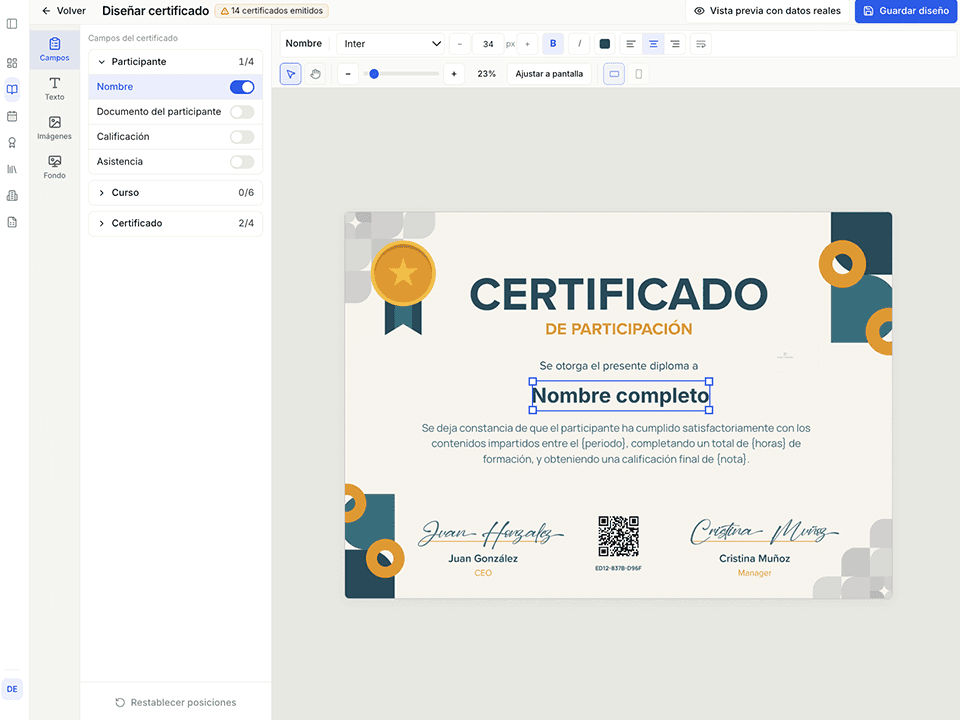Increase font size with plus
This screenshot has width=960, height=720.
pyautogui.click(x=527, y=44)
